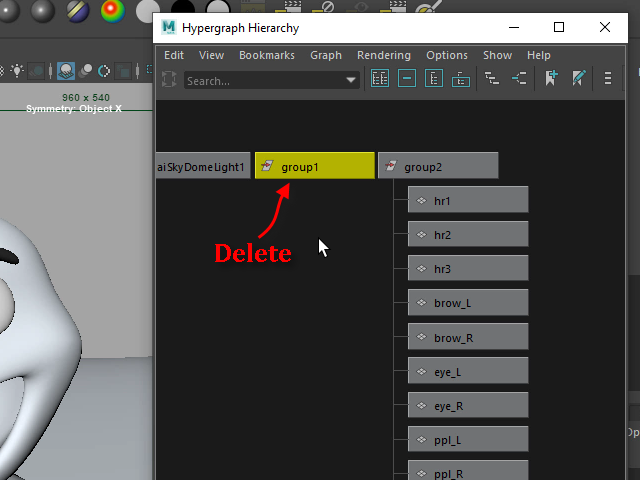Switch to scene hierarchy view icon
This screenshot has height=480, width=640.
point(492,80)
